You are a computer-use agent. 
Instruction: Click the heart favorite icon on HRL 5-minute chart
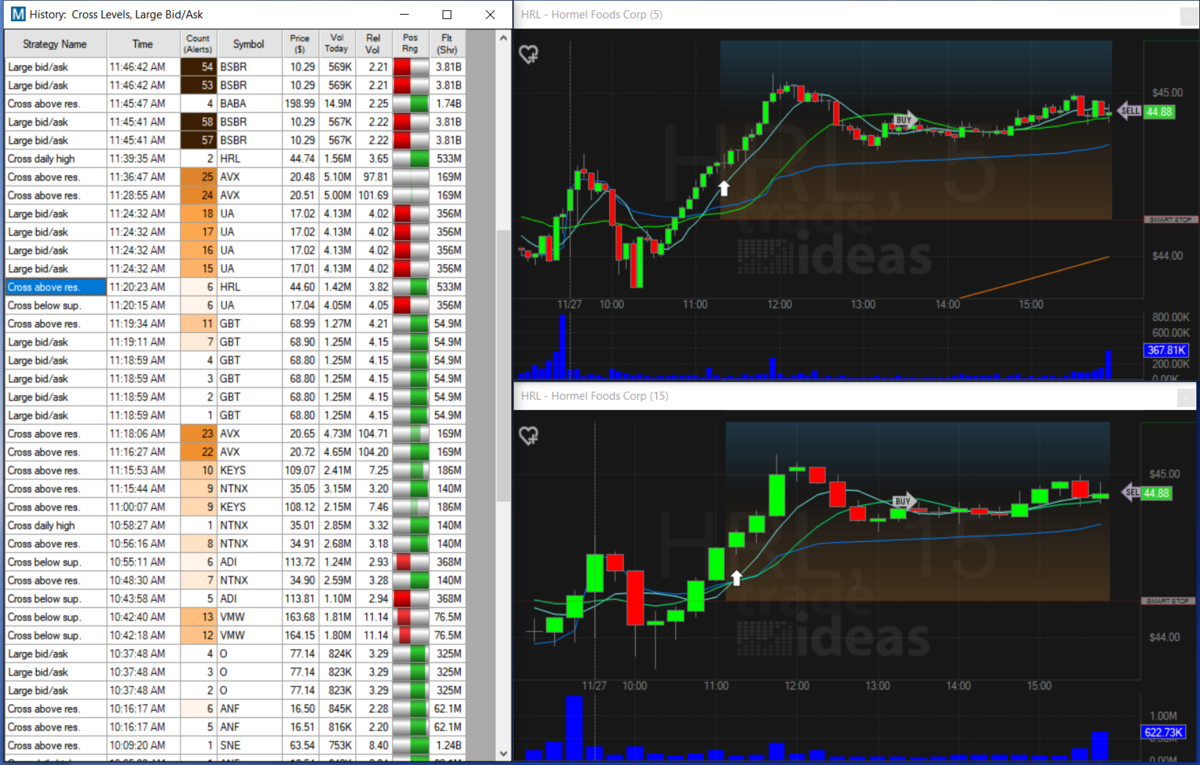click(x=530, y=55)
